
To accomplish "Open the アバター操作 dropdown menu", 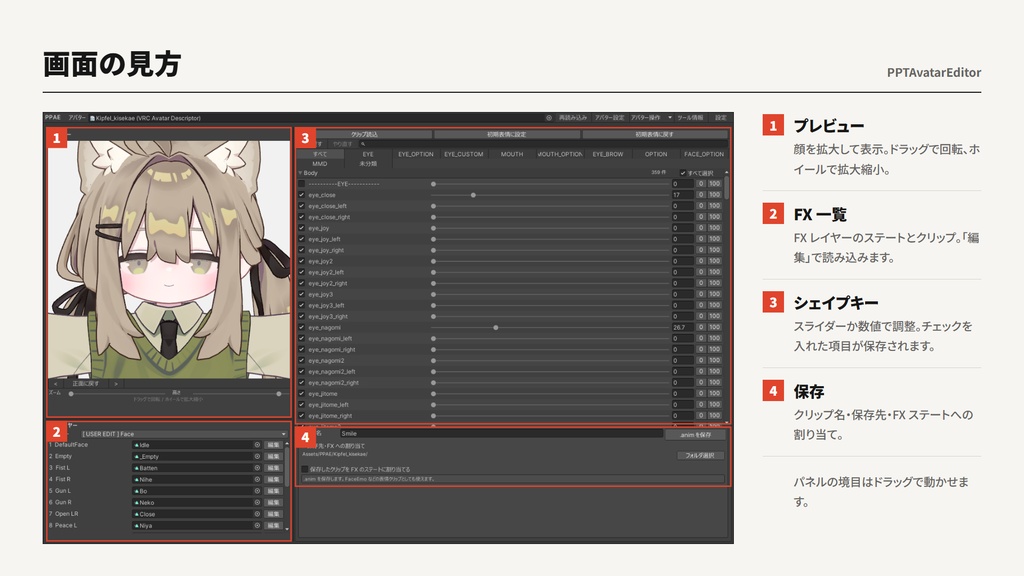I will coord(650,118).
